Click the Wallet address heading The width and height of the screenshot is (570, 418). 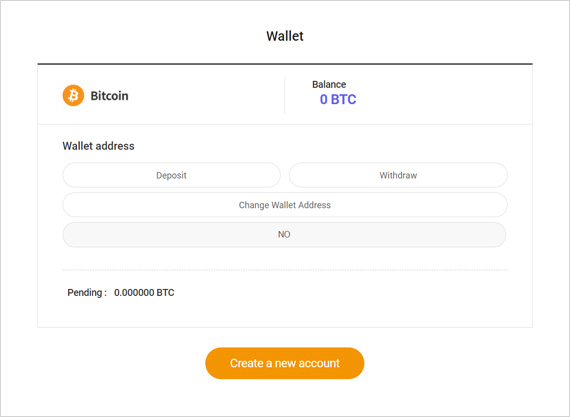click(99, 146)
